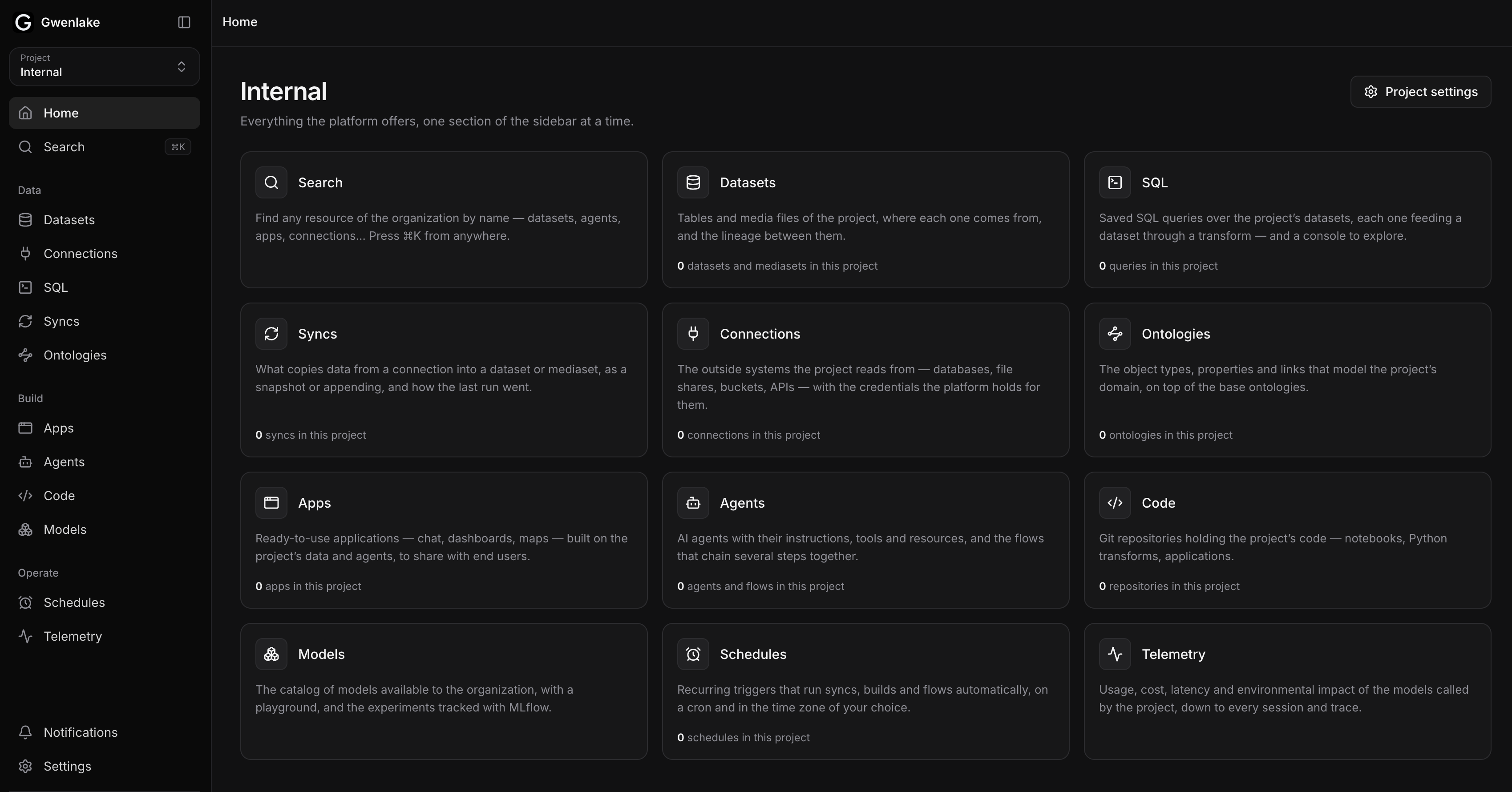Image resolution: width=1512 pixels, height=792 pixels.
Task: Click the Gwenlake brand name
Action: (x=70, y=22)
